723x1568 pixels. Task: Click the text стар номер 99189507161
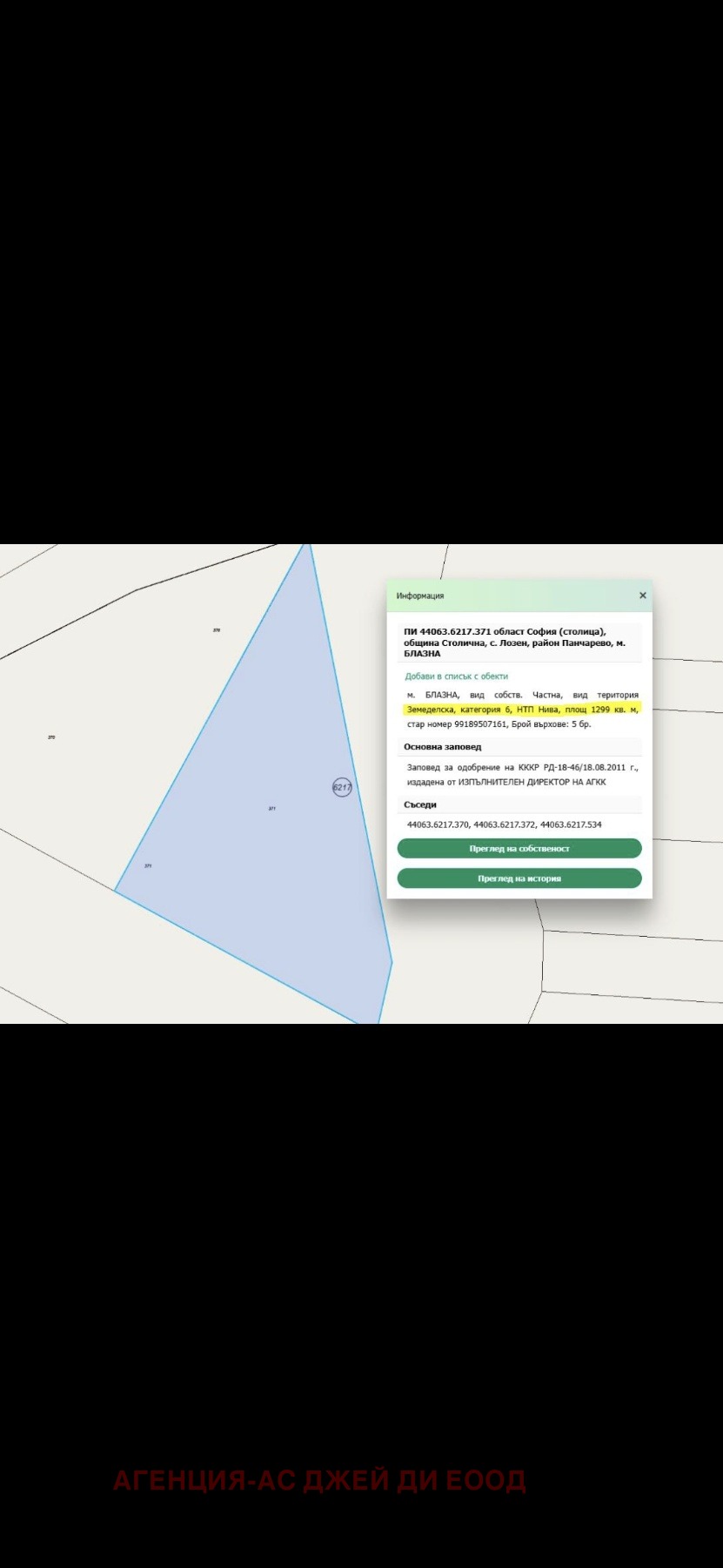pos(457,724)
